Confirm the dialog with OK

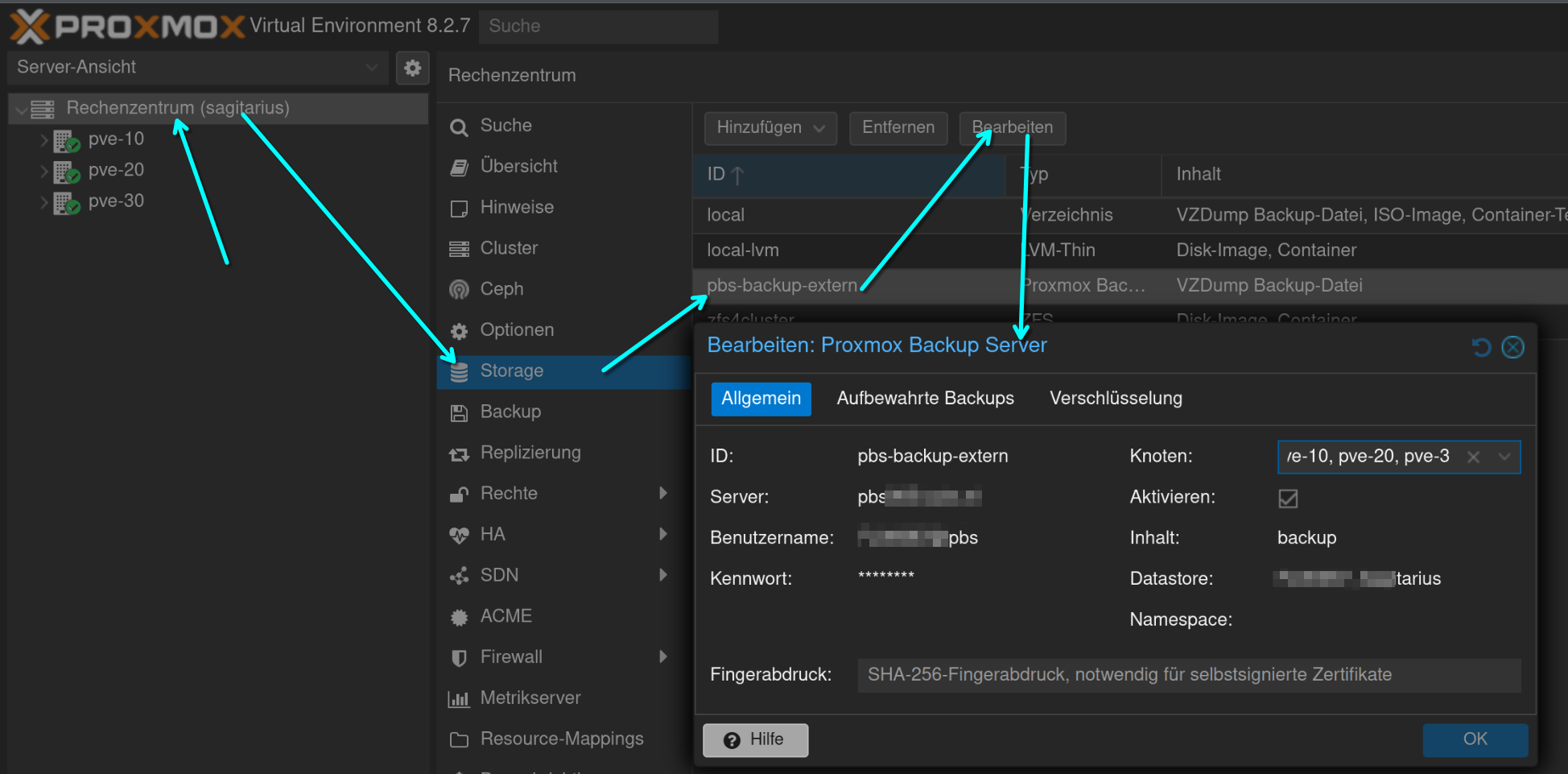(x=1475, y=740)
